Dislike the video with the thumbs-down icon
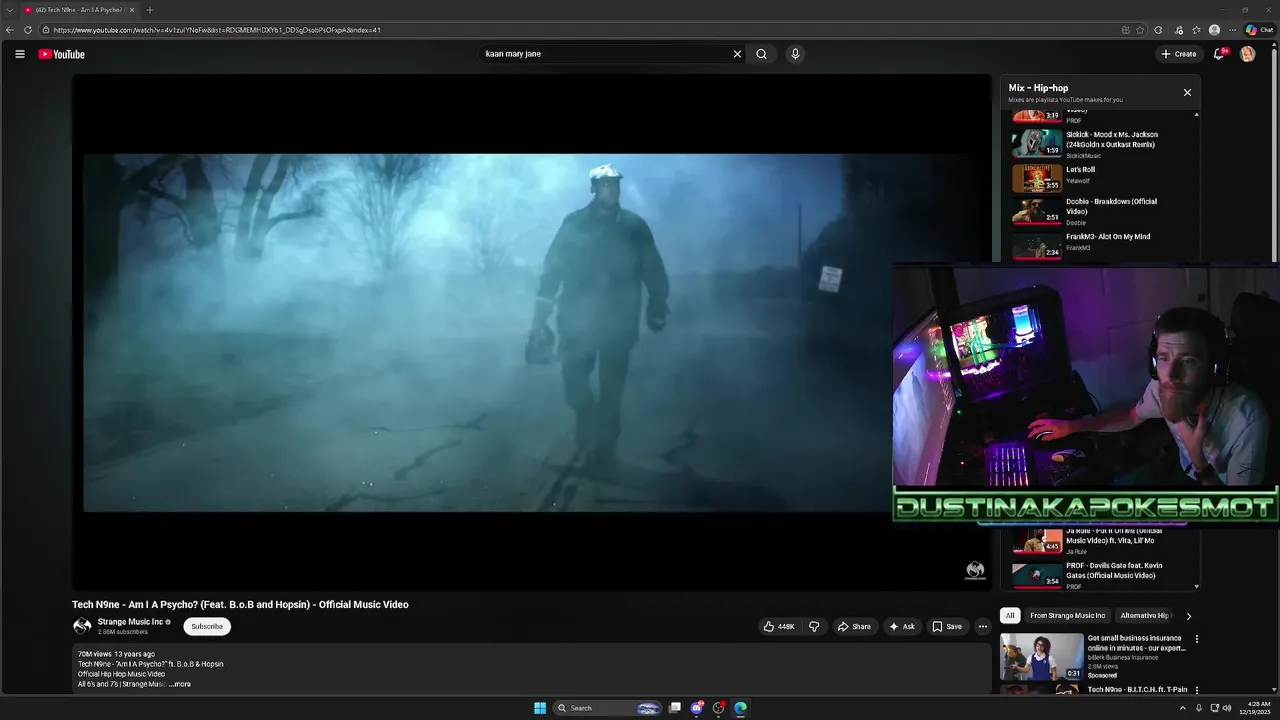This screenshot has height=720, width=1280. pyautogui.click(x=814, y=626)
